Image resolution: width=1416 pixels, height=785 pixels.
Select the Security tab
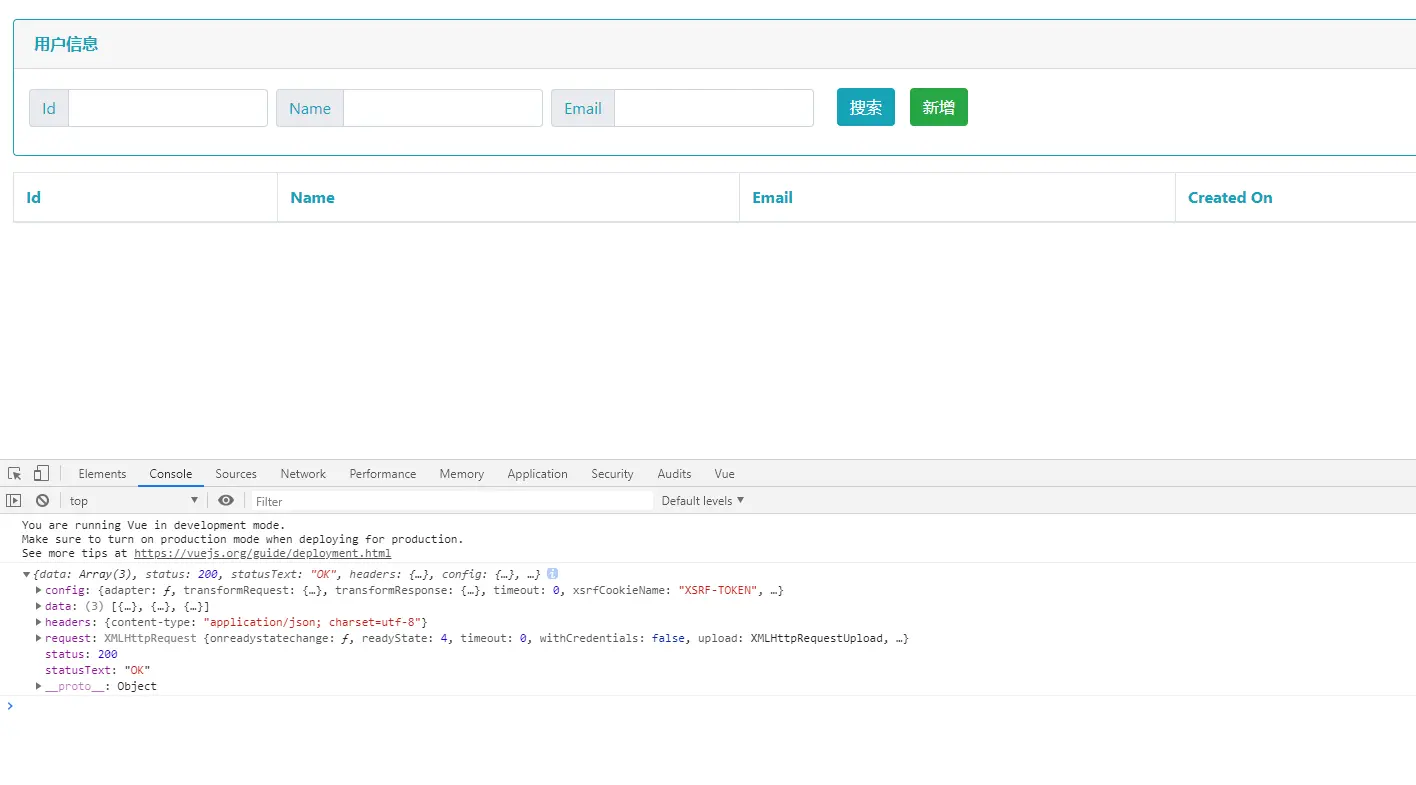click(612, 474)
